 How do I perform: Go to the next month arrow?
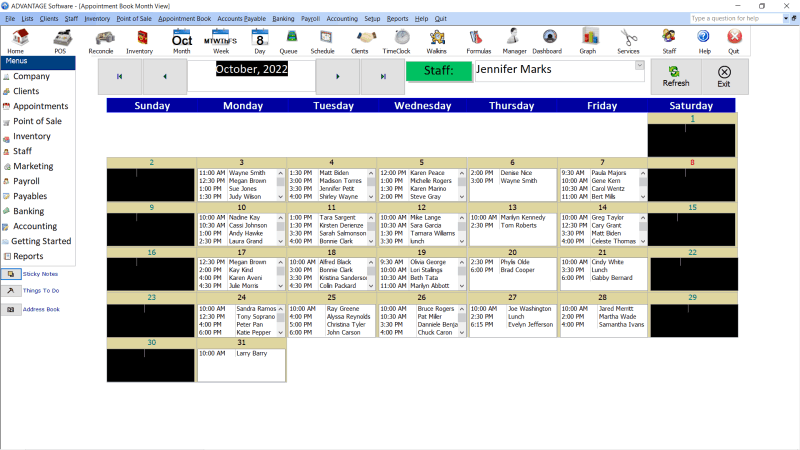(x=337, y=76)
